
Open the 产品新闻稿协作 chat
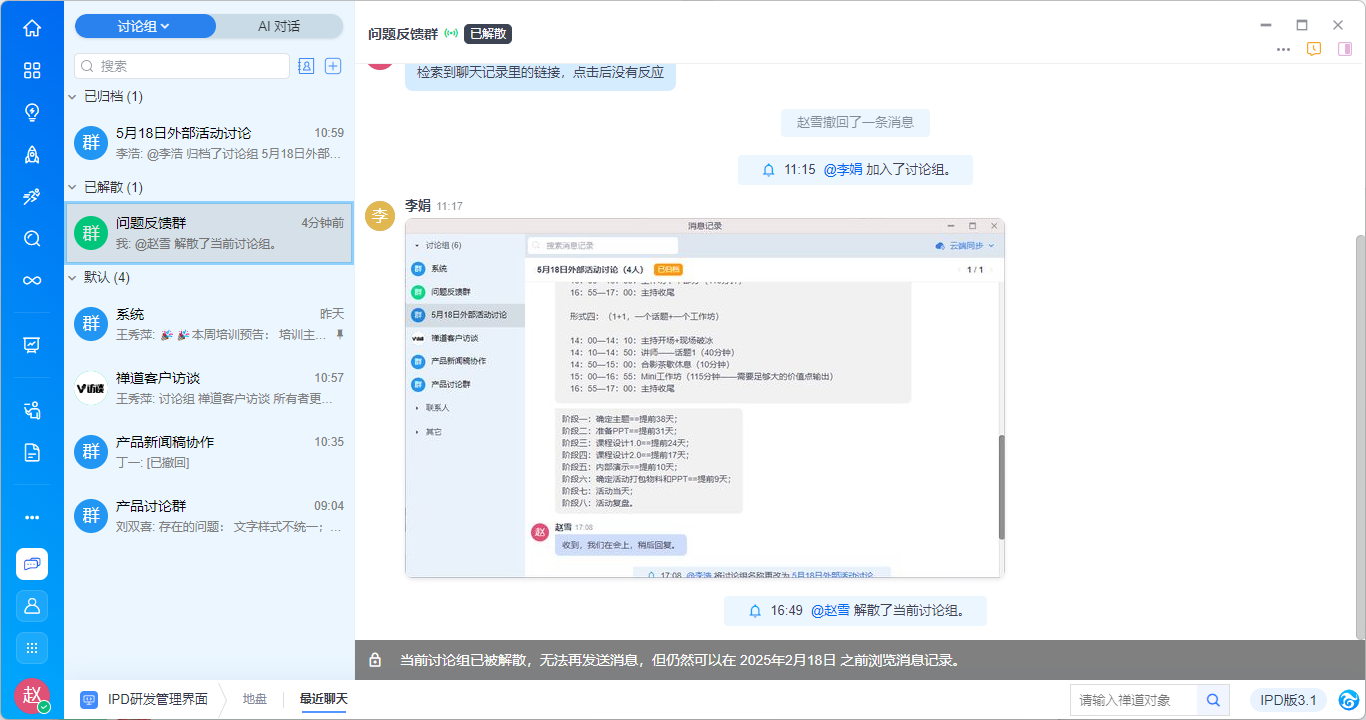(x=209, y=452)
